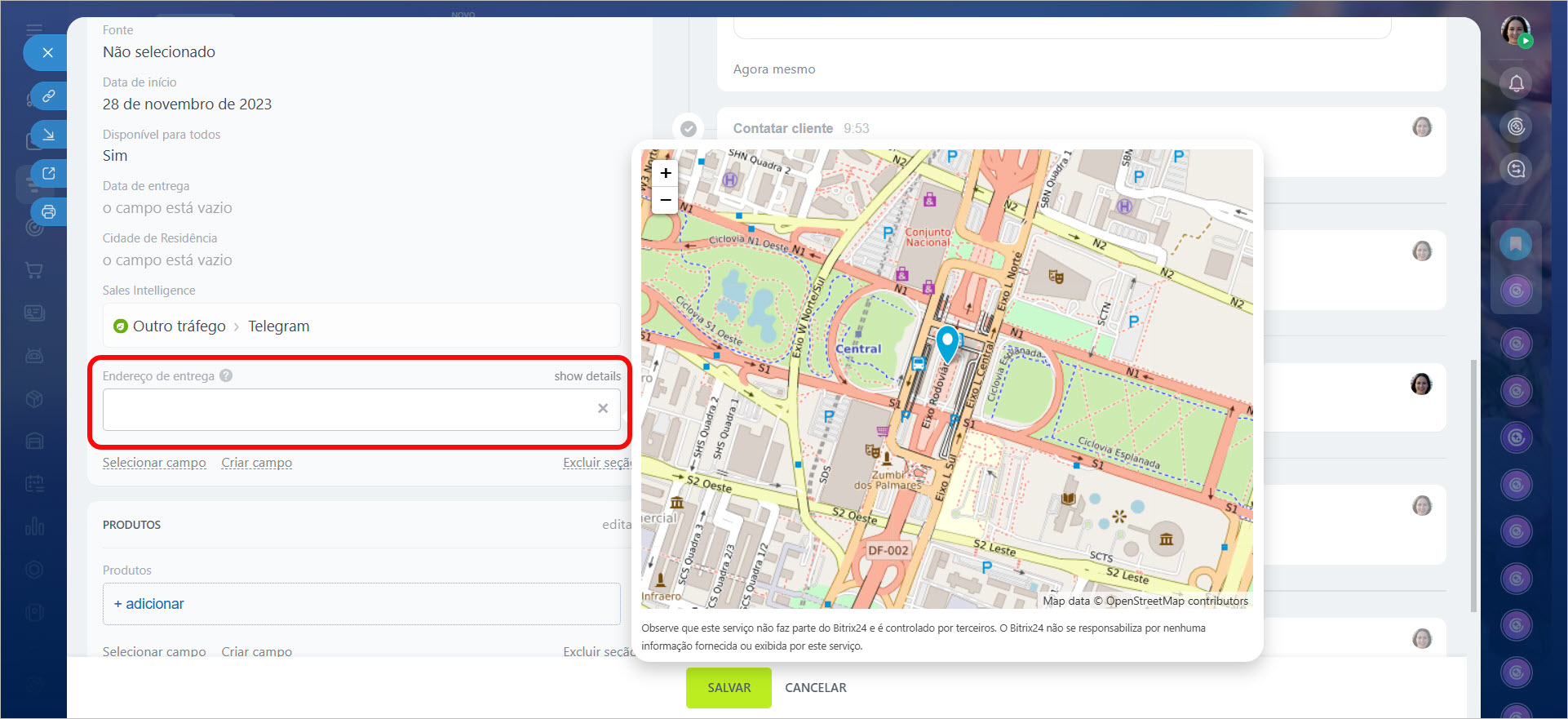Viewport: 1568px width, 719px height.
Task: Focus the Endereço de entrega input field
Action: point(347,409)
